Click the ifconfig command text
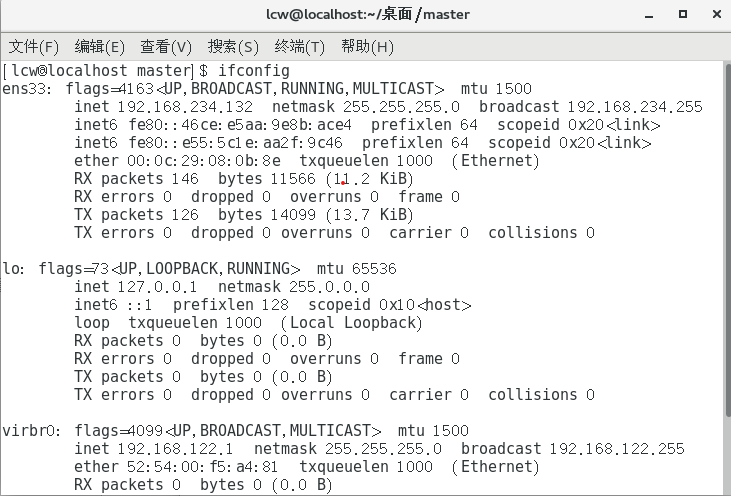 point(254,71)
